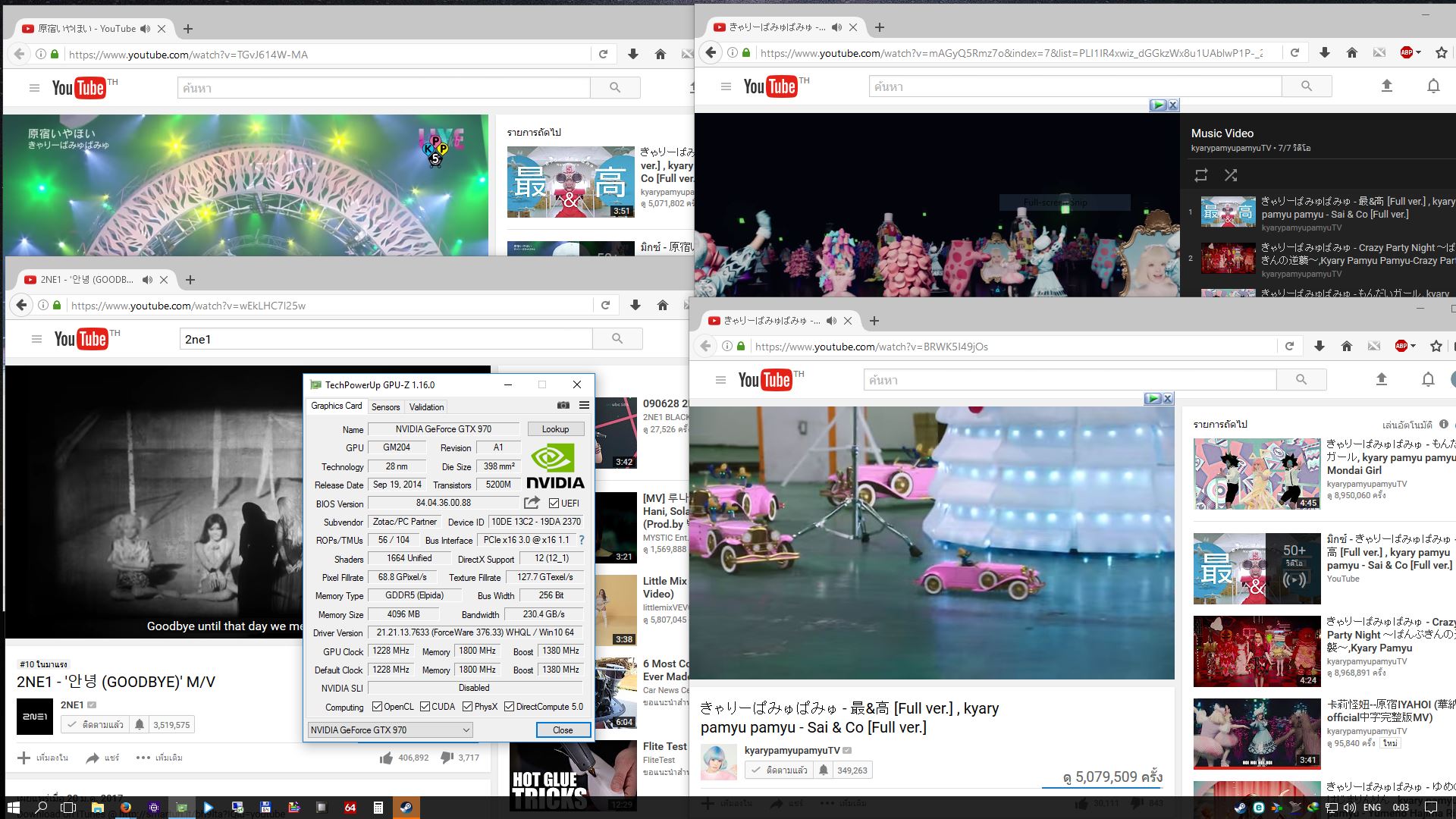Click the Adblock Plus icon in top browser
Image resolution: width=1456 pixels, height=819 pixels.
(1407, 52)
